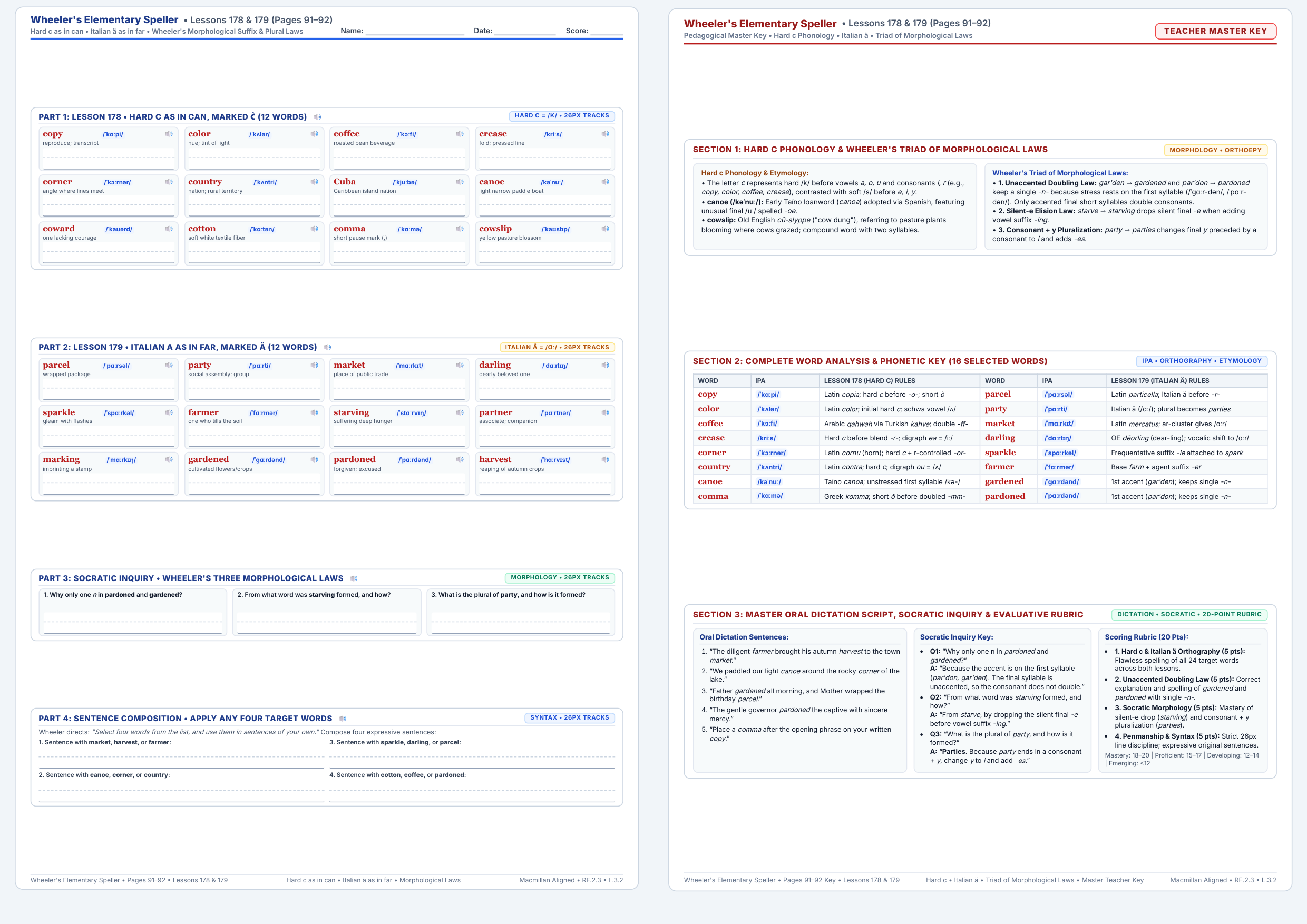Click the IPA /ˈkɔːfi/ in the analysis table

[767, 424]
